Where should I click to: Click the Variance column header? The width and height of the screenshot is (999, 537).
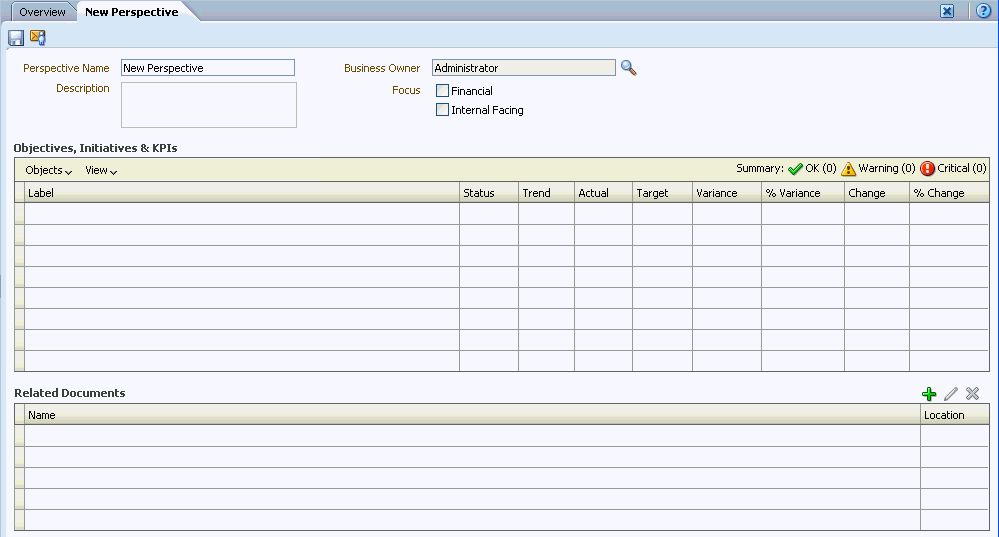point(726,192)
